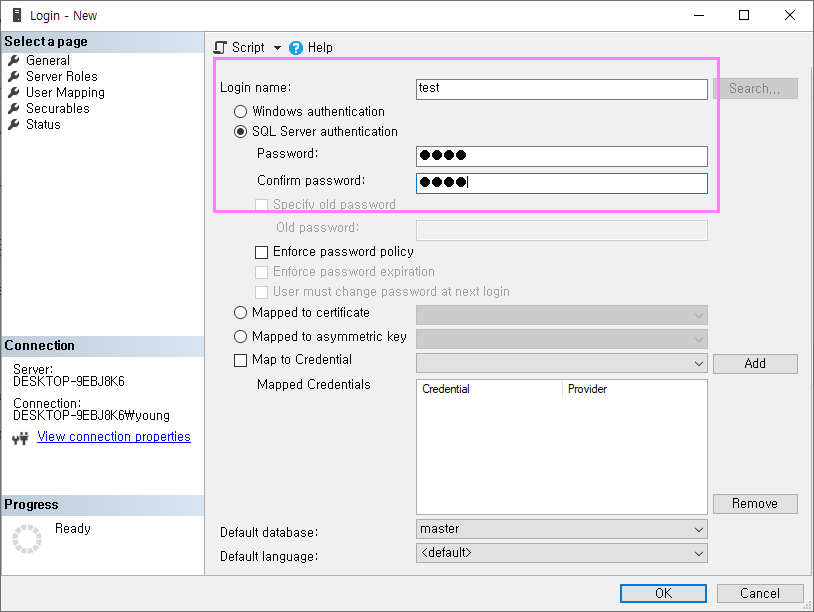This screenshot has height=612, width=814.
Task: Click the Login window server icon
Action: click(x=17, y=15)
